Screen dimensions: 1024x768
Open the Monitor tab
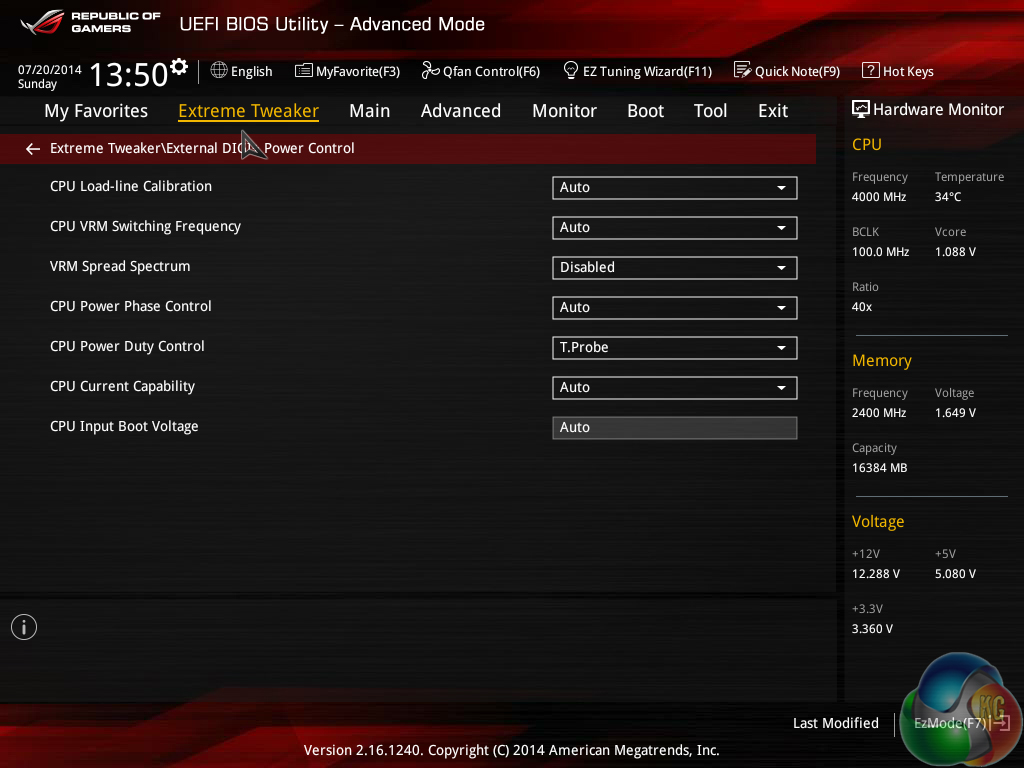coord(564,111)
